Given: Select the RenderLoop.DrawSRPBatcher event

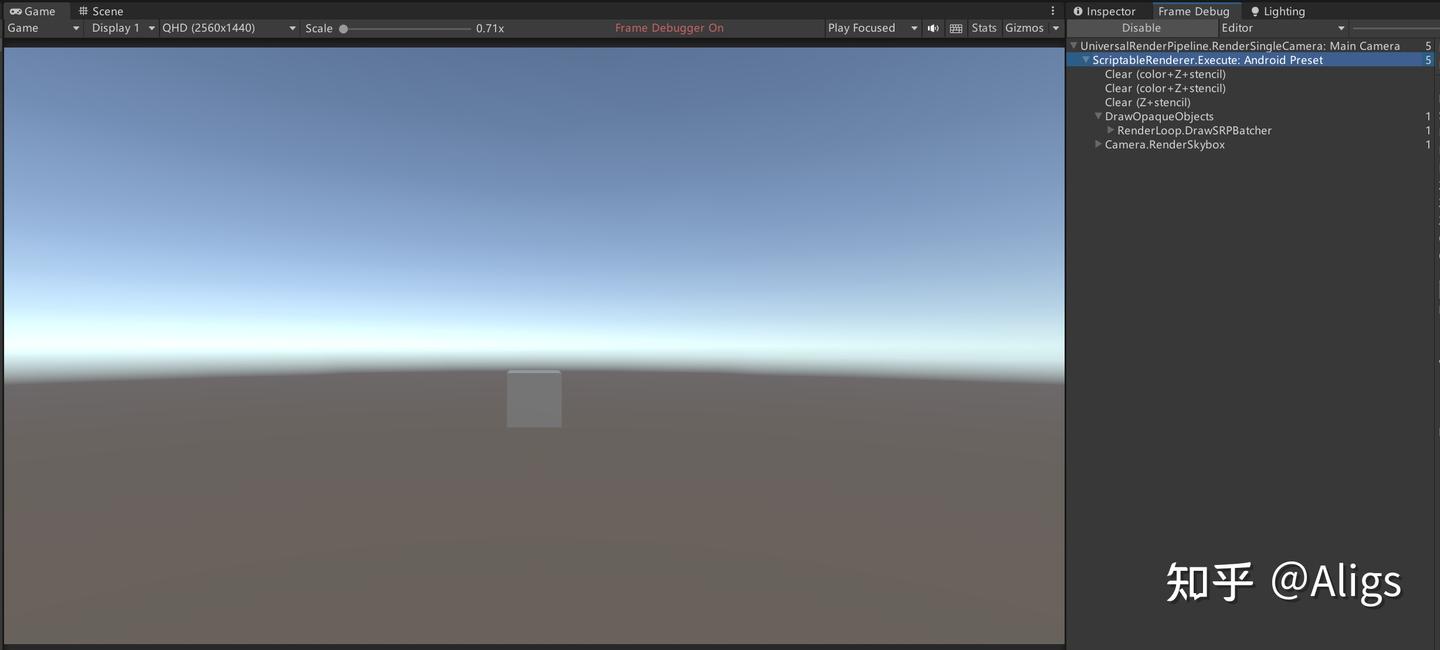Looking at the screenshot, I should click(1192, 130).
